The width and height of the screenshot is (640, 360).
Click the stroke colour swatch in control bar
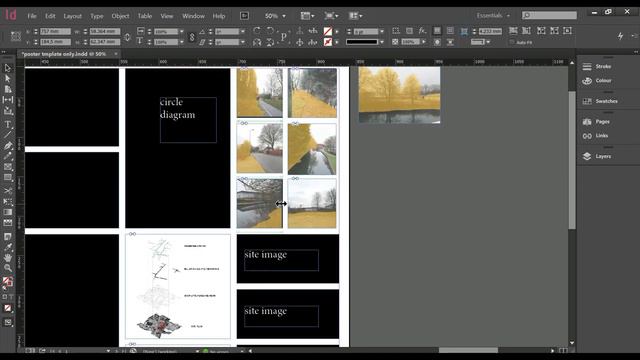pos(327,42)
